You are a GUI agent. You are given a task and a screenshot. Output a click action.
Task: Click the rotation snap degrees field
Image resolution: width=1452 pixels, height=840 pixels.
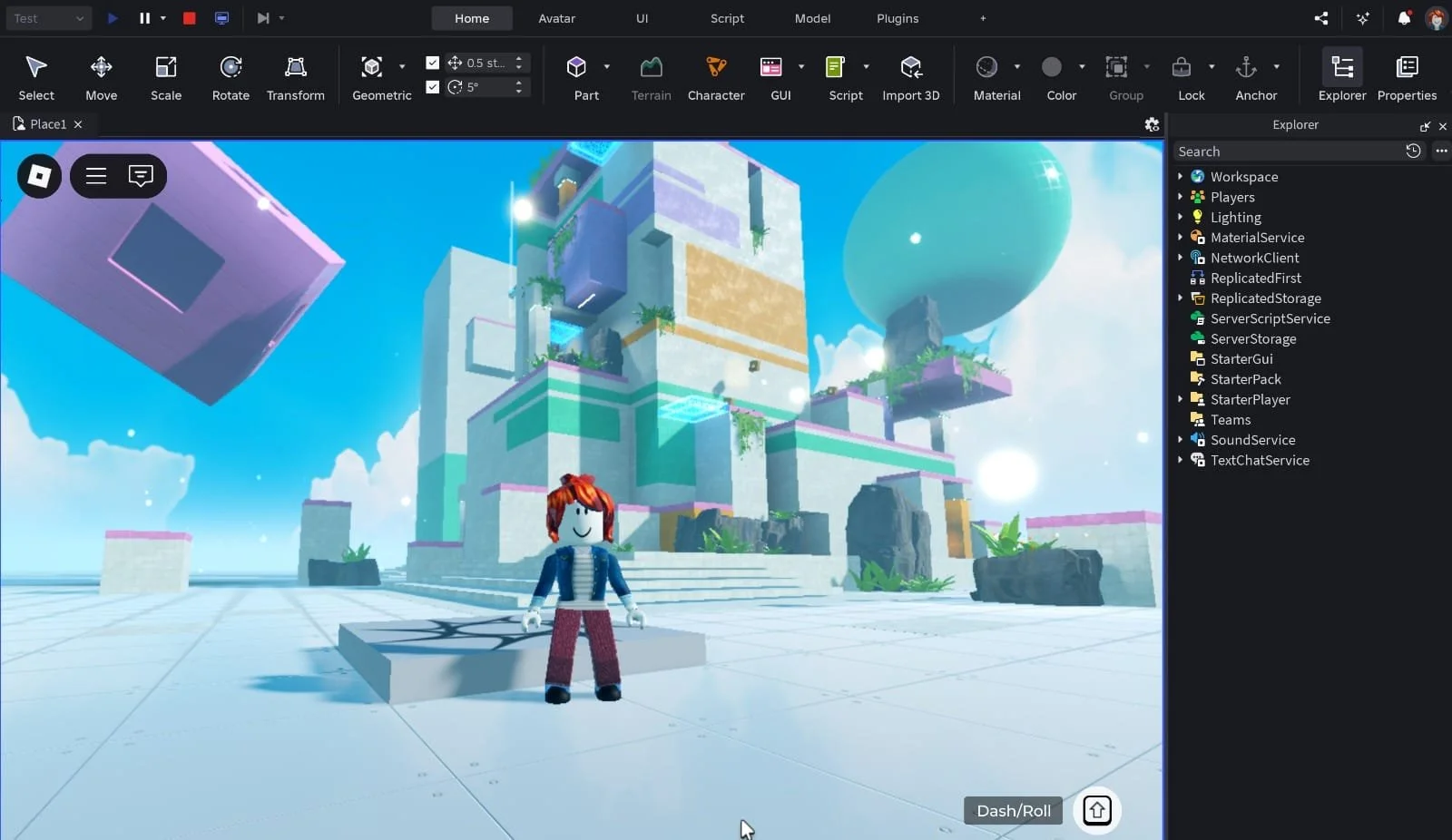[488, 87]
